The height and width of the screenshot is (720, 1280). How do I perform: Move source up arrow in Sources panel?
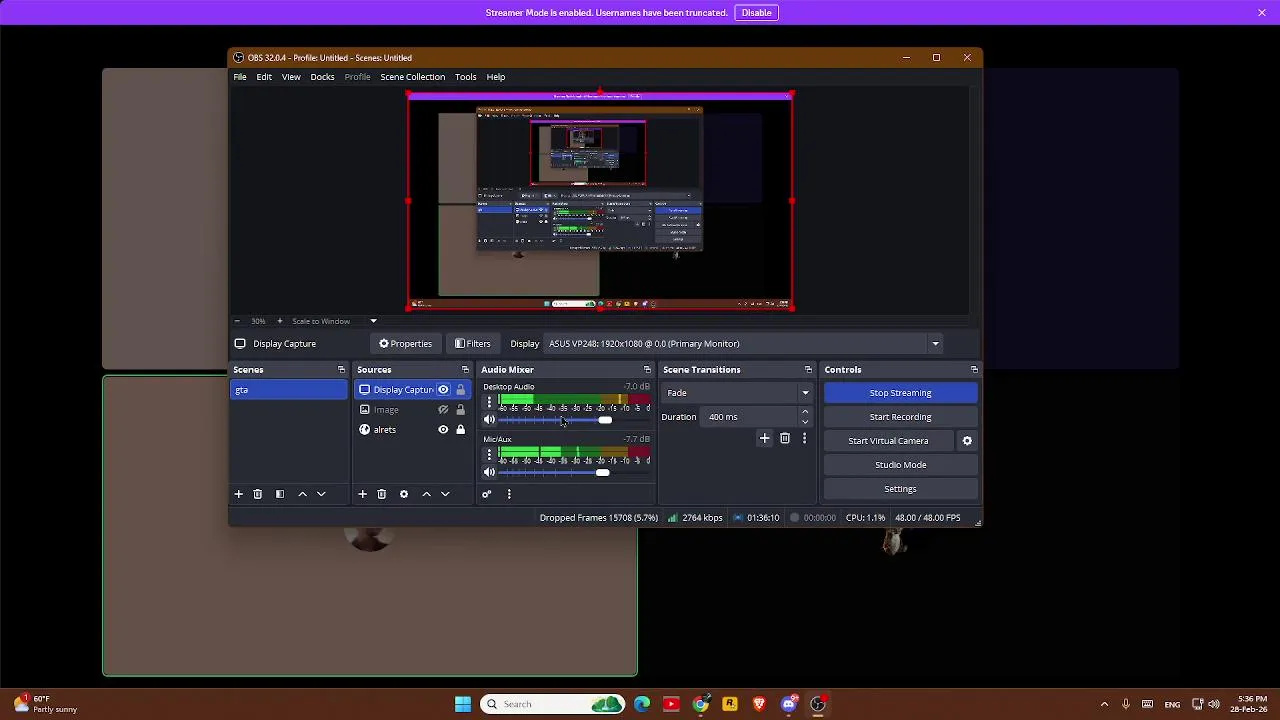426,494
